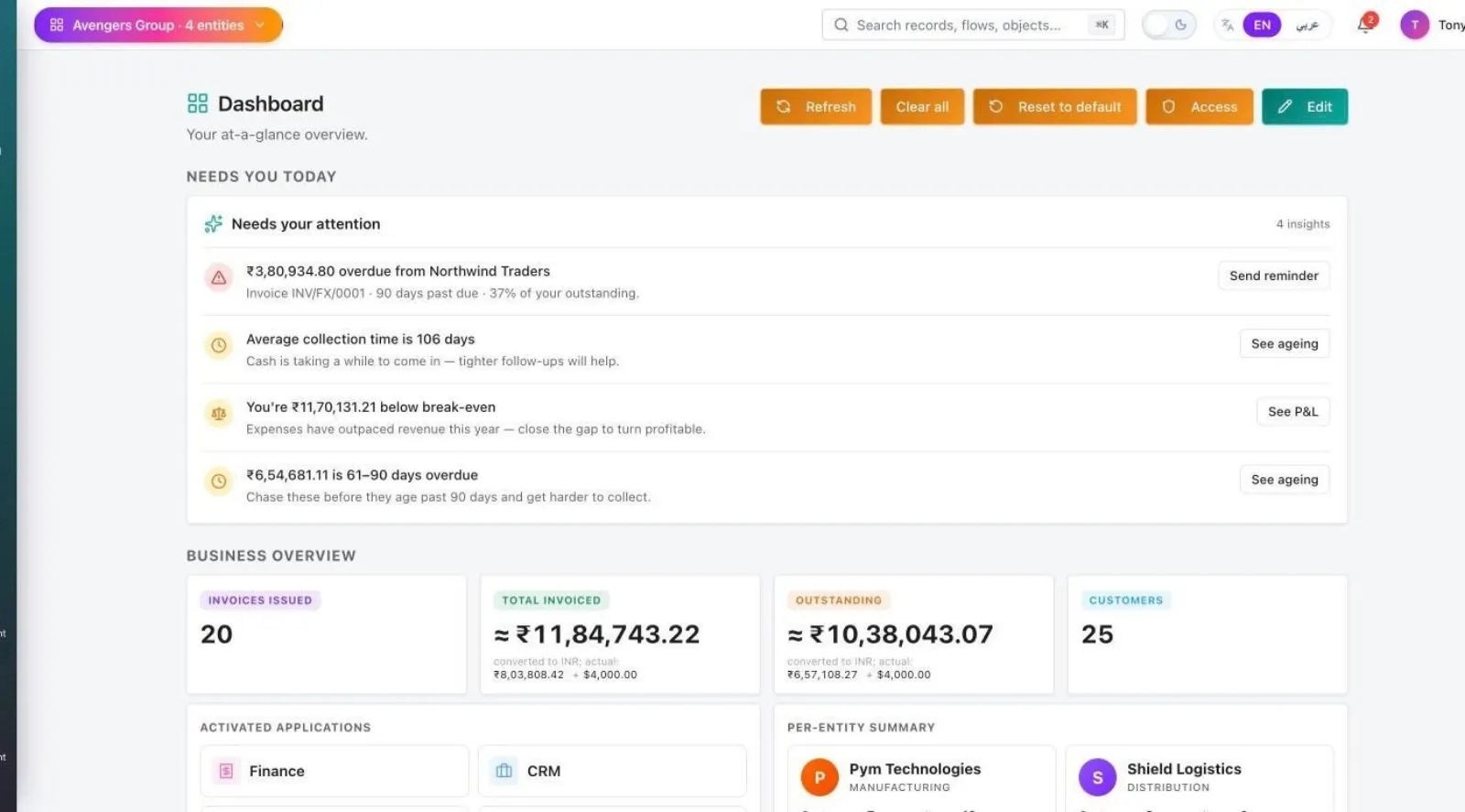Click the search records input field
This screenshot has height=812, width=1465.
tap(972, 25)
